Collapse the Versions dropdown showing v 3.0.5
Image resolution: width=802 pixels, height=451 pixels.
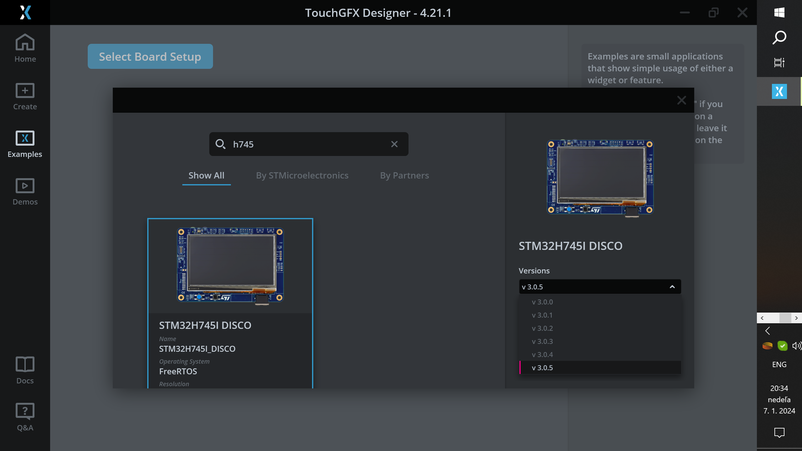tap(599, 287)
